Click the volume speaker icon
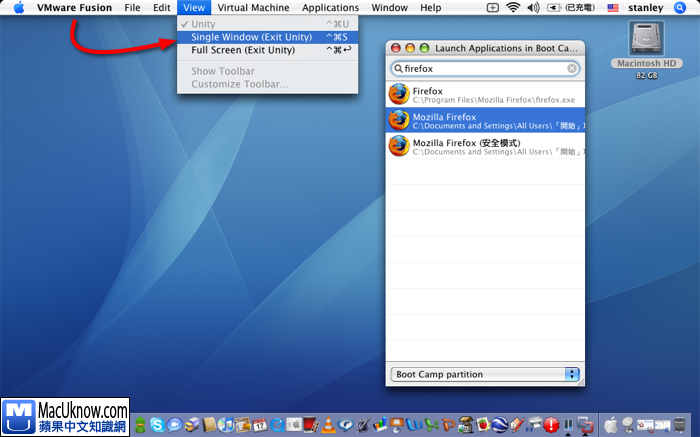The height and width of the screenshot is (437, 700). pyautogui.click(x=532, y=8)
